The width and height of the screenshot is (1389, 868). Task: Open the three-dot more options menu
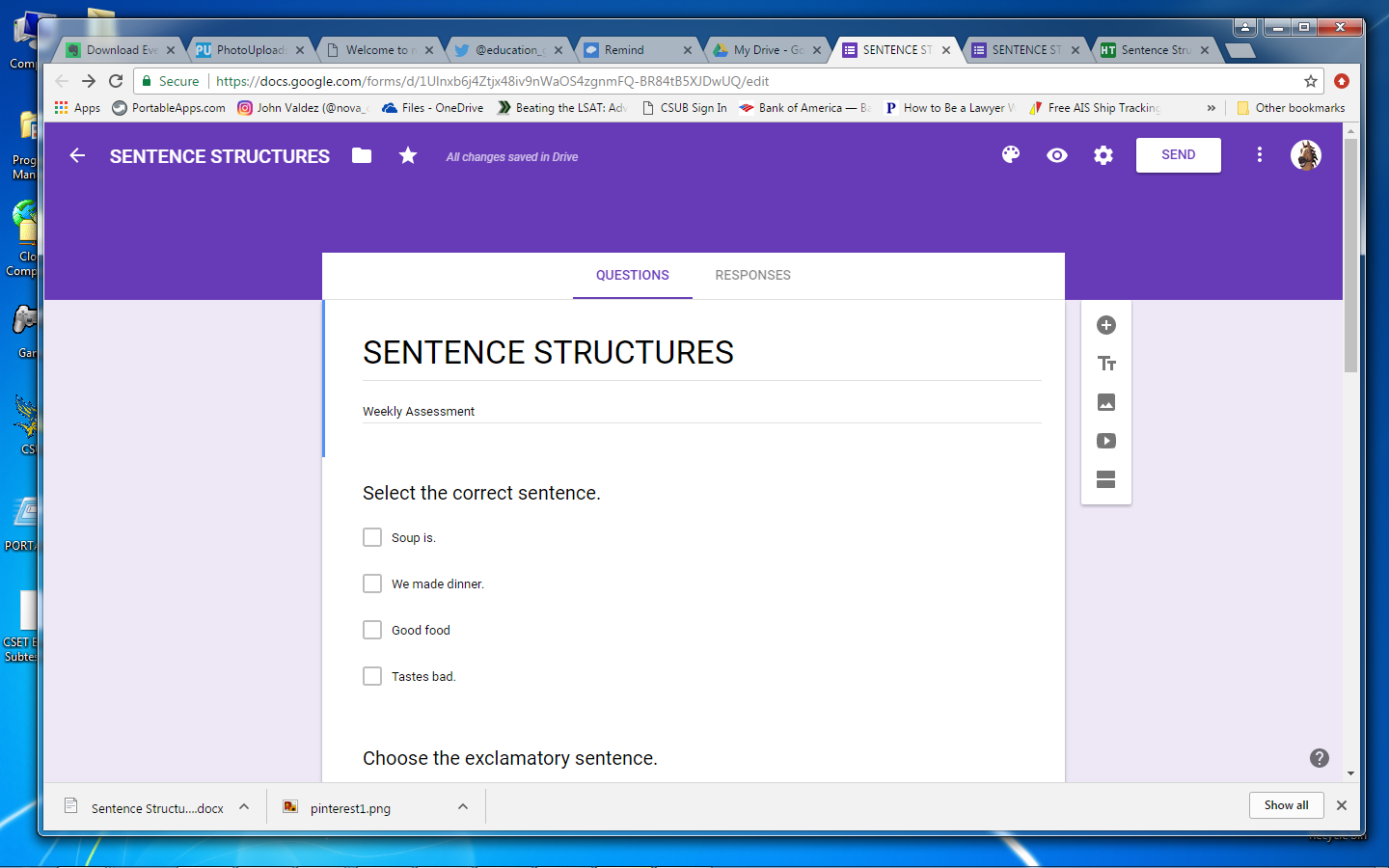click(x=1259, y=155)
